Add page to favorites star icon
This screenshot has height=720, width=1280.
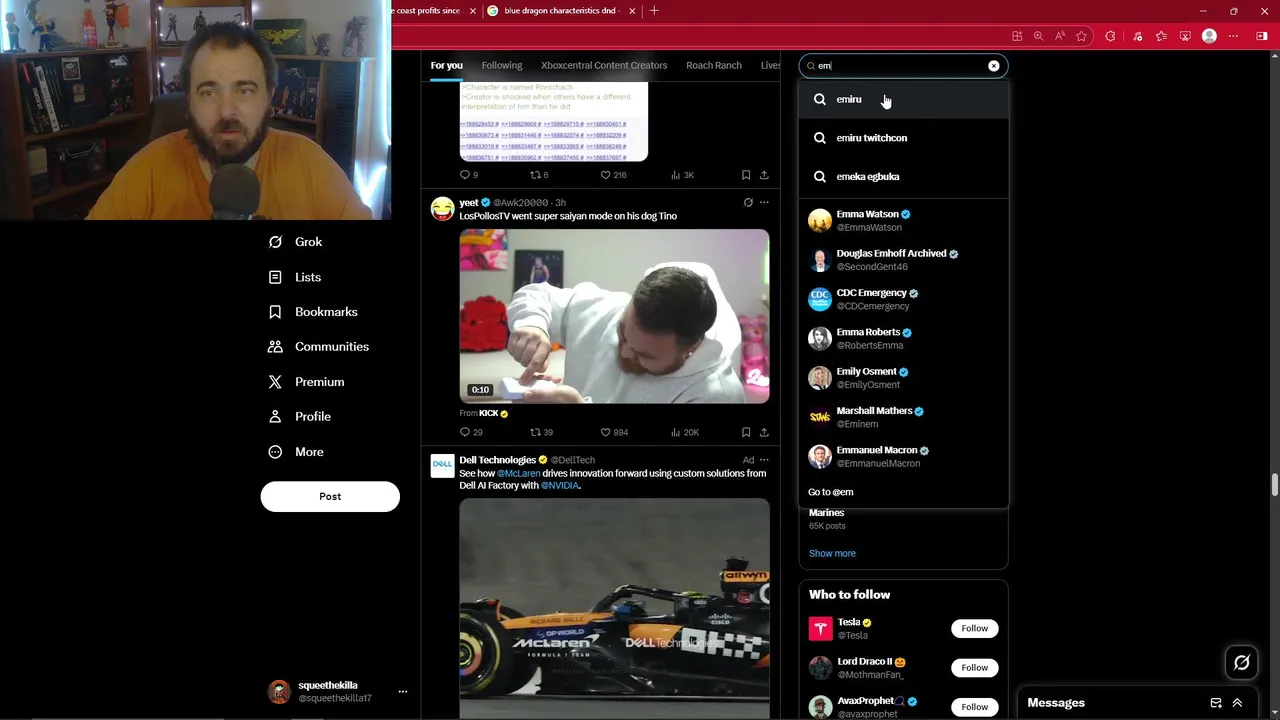pos(1081,36)
